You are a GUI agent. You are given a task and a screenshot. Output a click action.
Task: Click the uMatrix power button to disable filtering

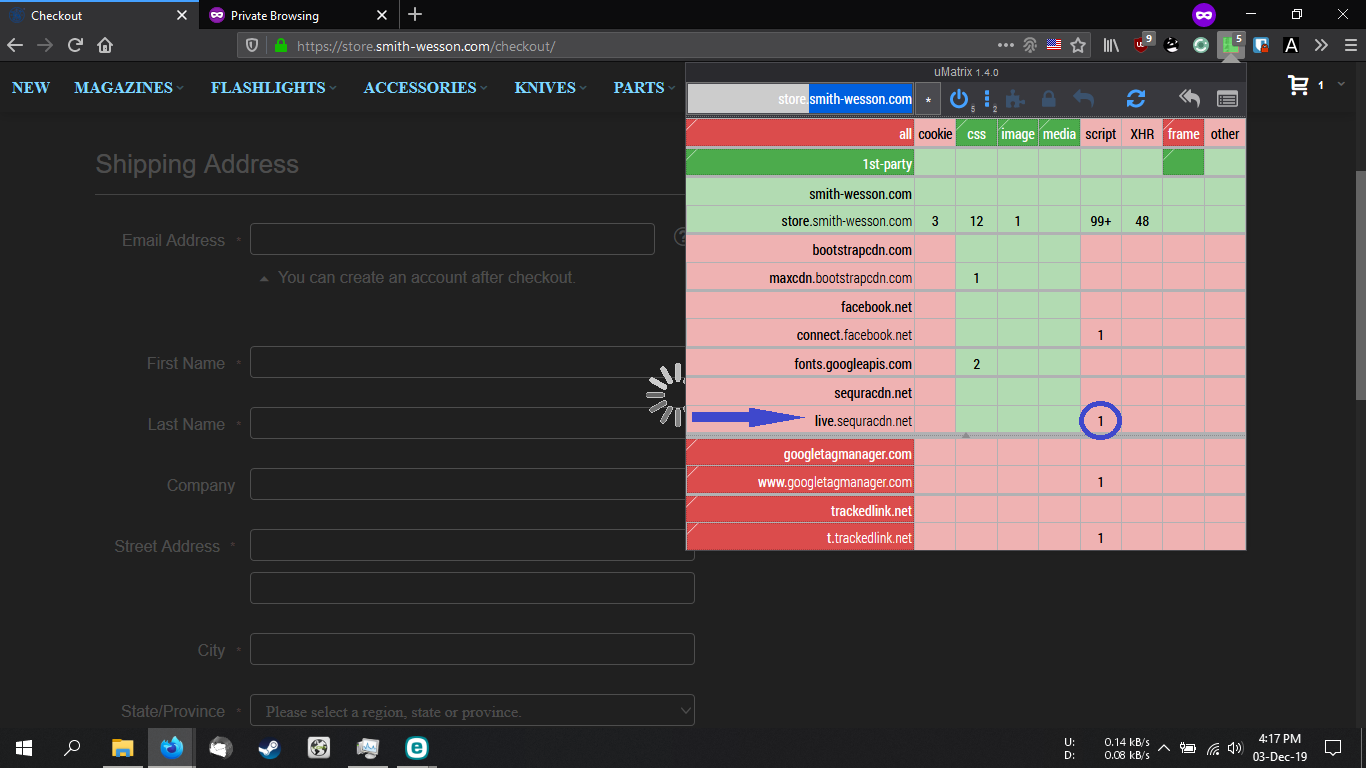[959, 99]
